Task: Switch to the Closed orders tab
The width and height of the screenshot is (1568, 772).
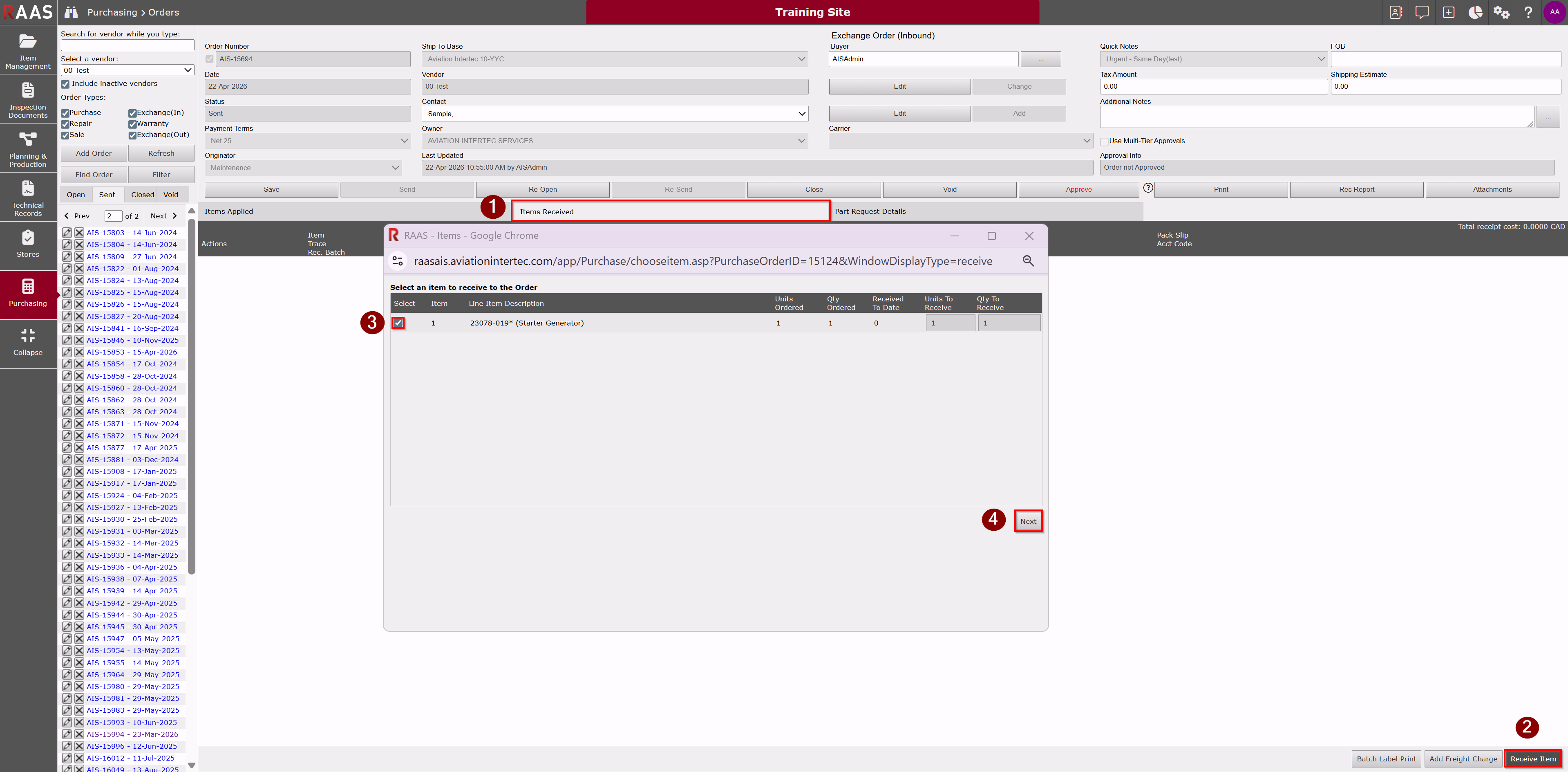Action: pyautogui.click(x=143, y=195)
